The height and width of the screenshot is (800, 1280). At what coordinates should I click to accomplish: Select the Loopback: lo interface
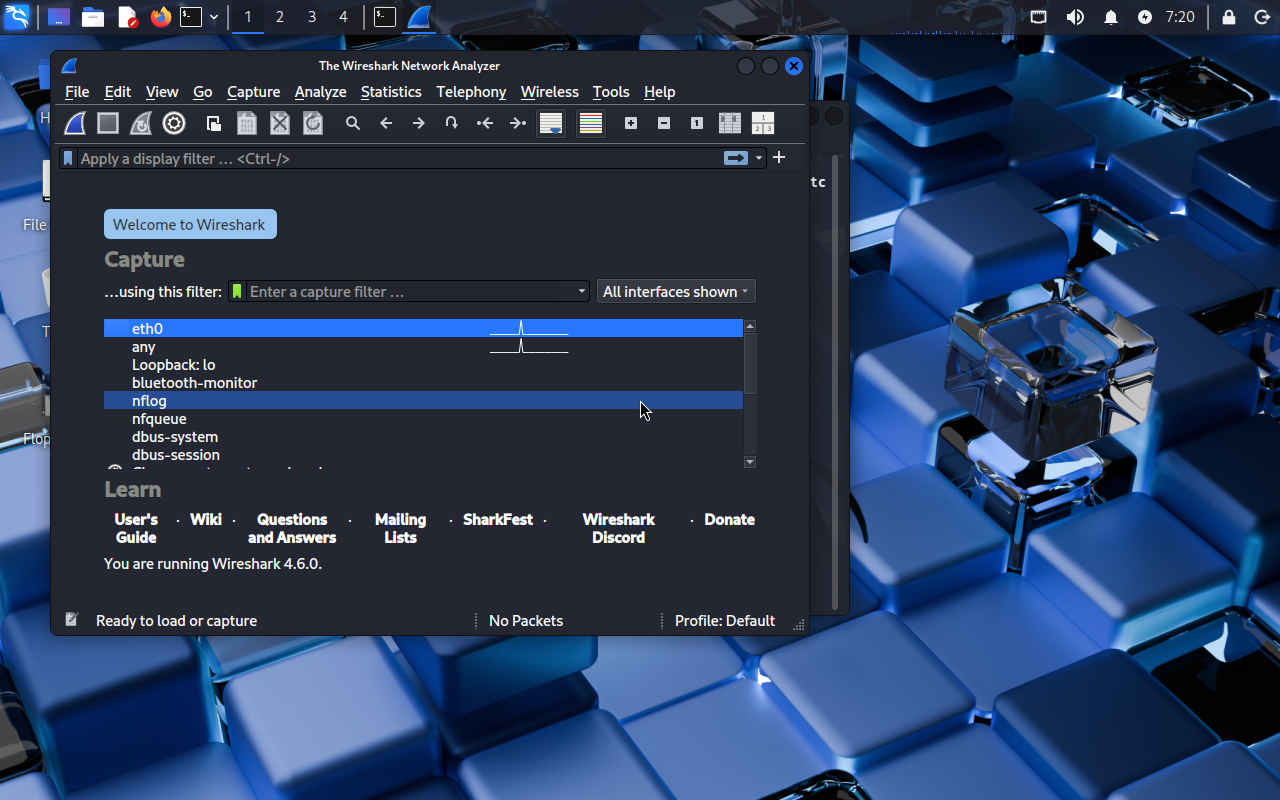pos(173,365)
